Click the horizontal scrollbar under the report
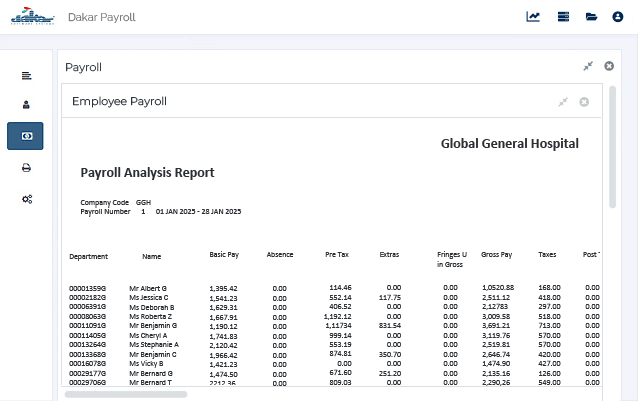The image size is (638, 401). tap(126, 394)
